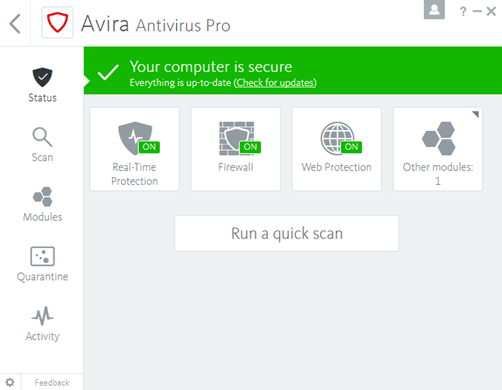The height and width of the screenshot is (390, 502).
Task: Toggle the Firewall ON switch
Action: coord(250,147)
